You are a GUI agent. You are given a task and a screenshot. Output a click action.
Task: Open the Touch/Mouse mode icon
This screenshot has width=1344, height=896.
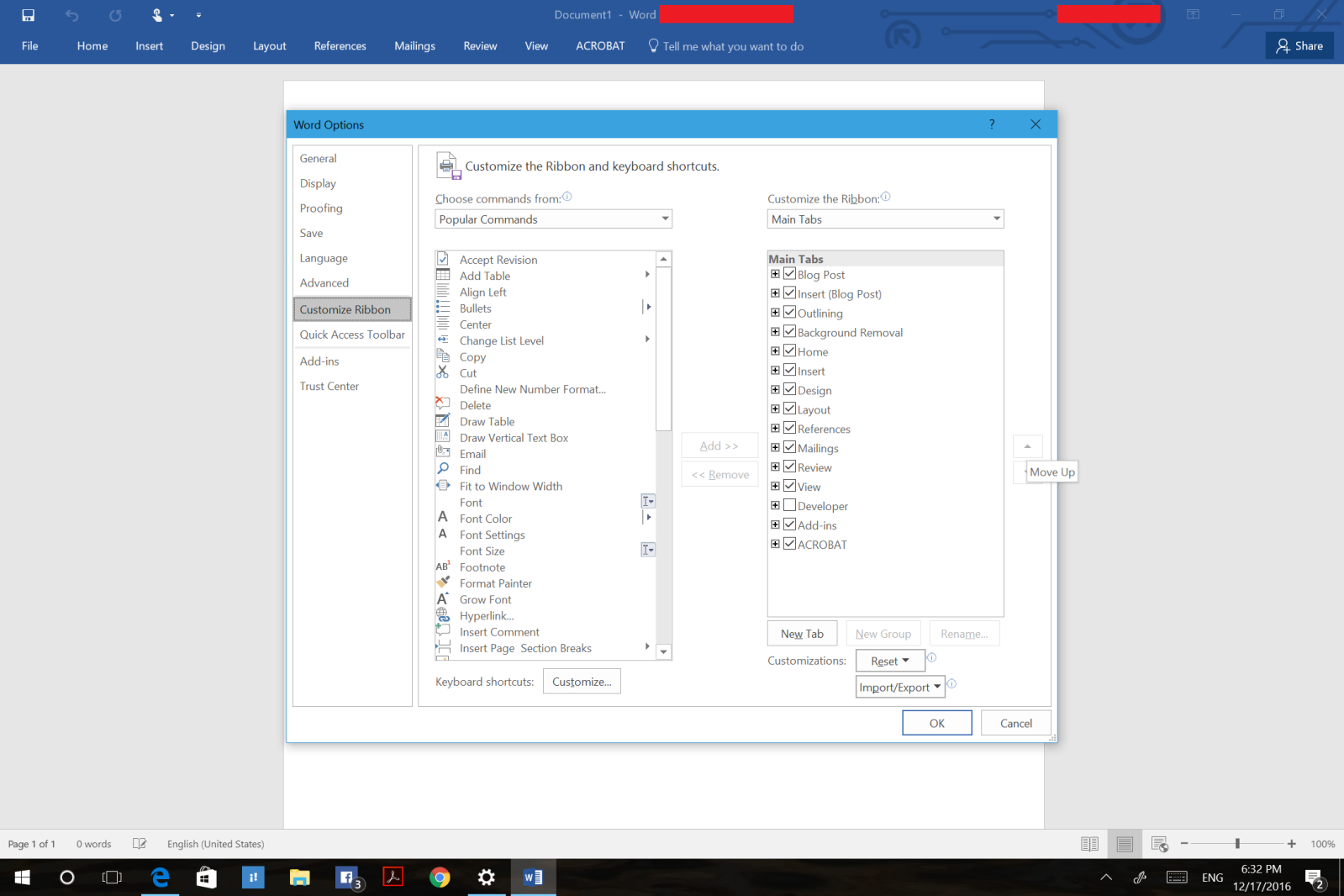pos(157,15)
